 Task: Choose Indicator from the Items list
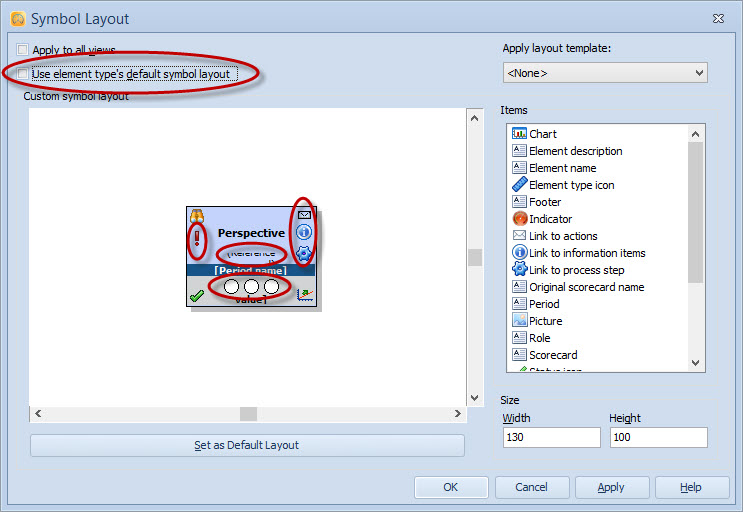click(x=550, y=219)
